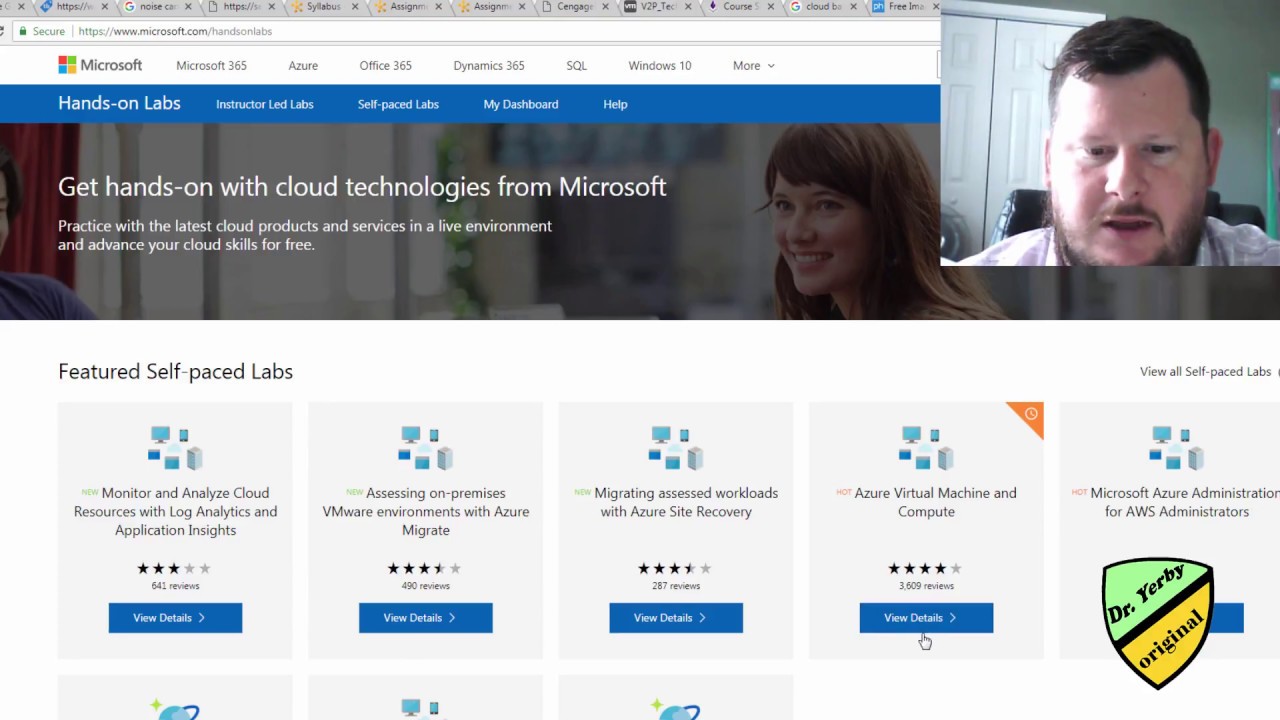
Task: Click the '287 reviews' text
Action: (x=676, y=586)
